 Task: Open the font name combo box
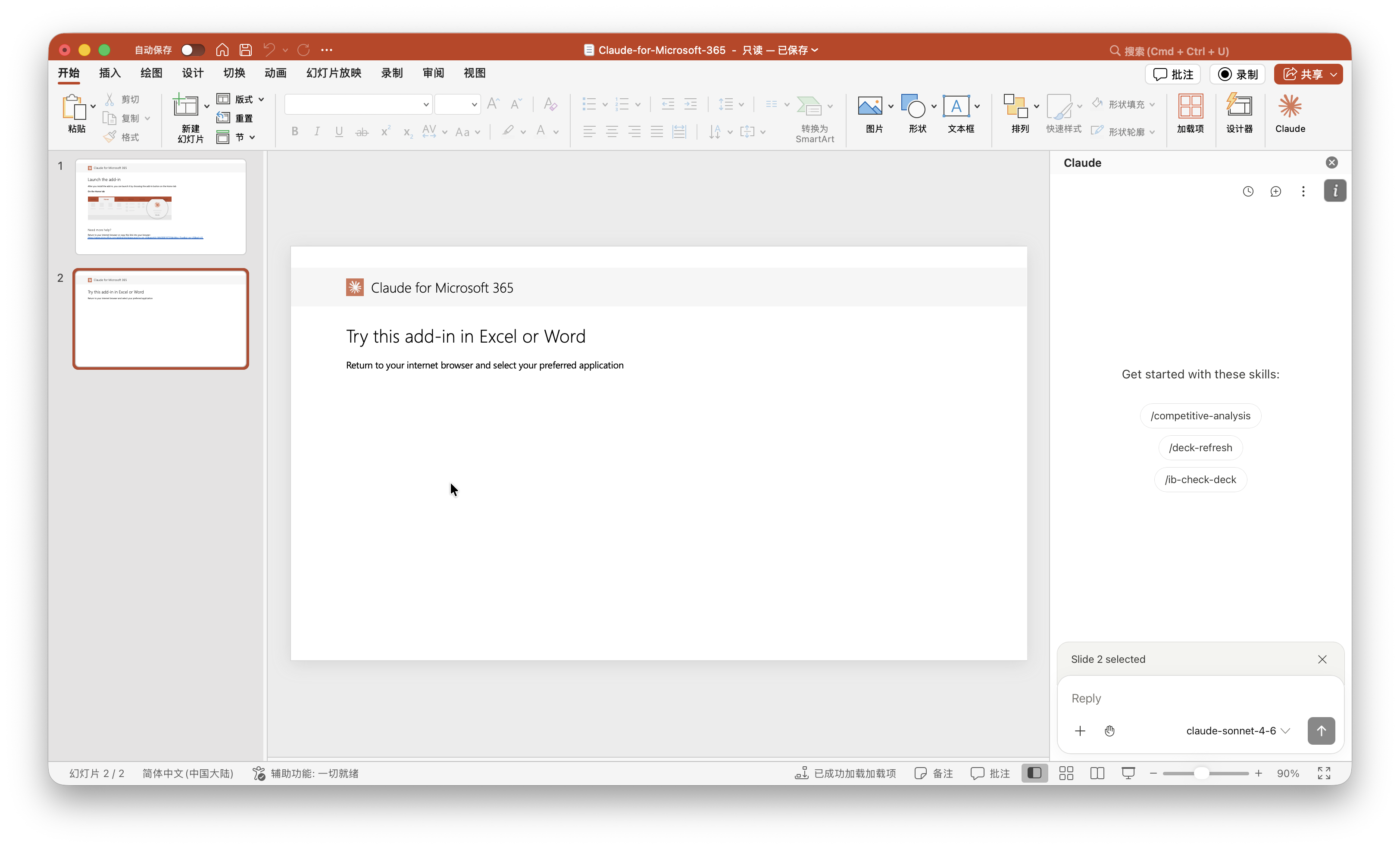coord(358,104)
